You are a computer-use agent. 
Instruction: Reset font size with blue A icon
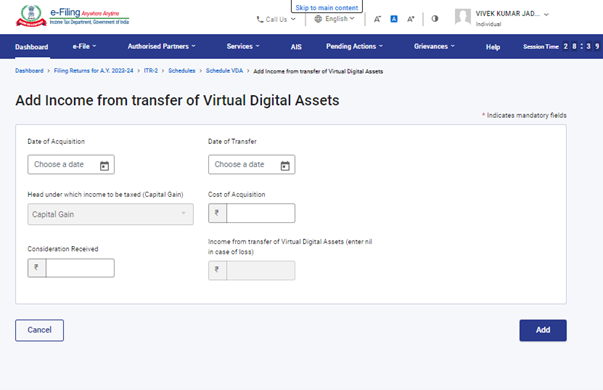pos(394,19)
